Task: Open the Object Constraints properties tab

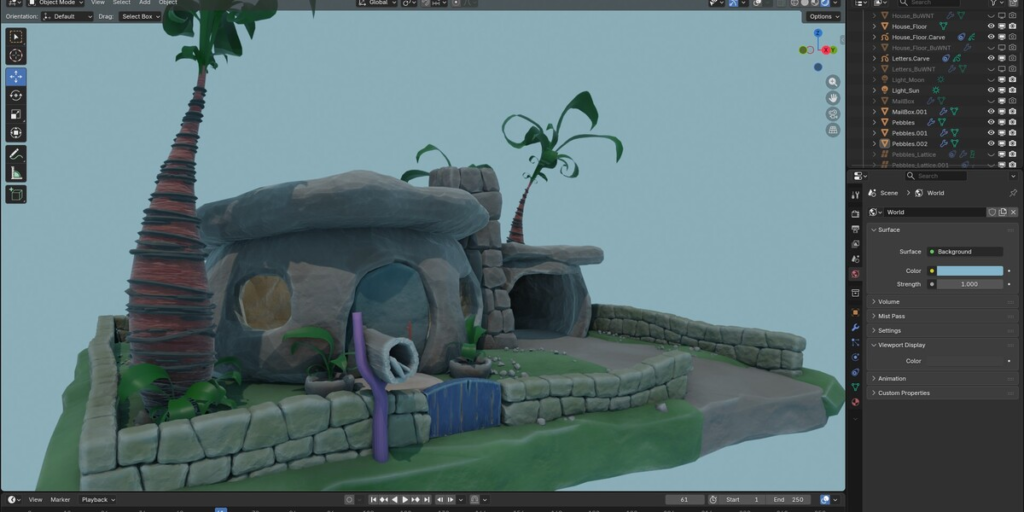Action: click(855, 372)
